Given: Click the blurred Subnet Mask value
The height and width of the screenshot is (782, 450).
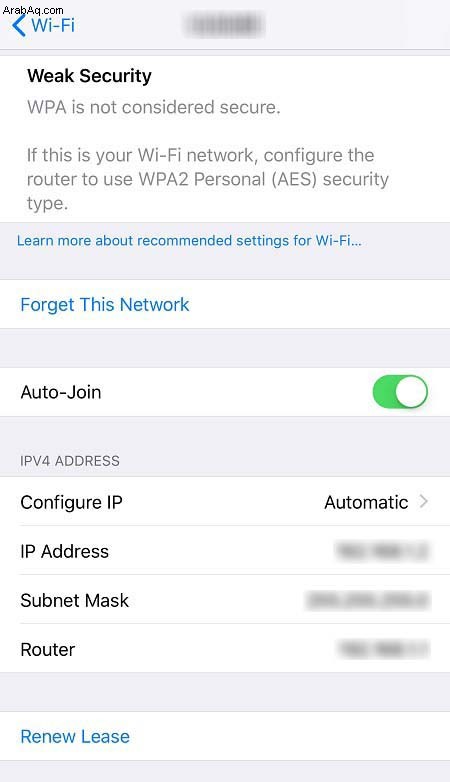Looking at the screenshot, I should click(368, 600).
